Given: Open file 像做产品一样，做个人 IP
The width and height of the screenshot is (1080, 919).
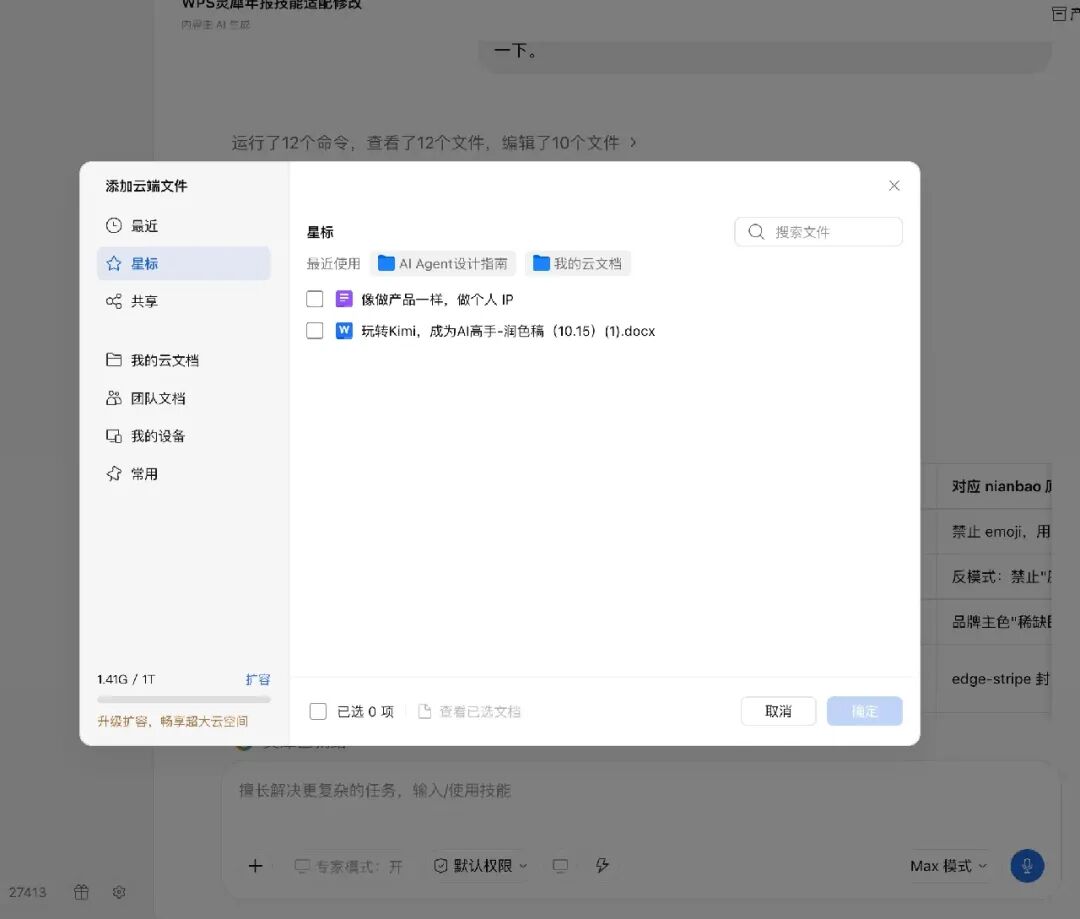Looking at the screenshot, I should tap(437, 300).
